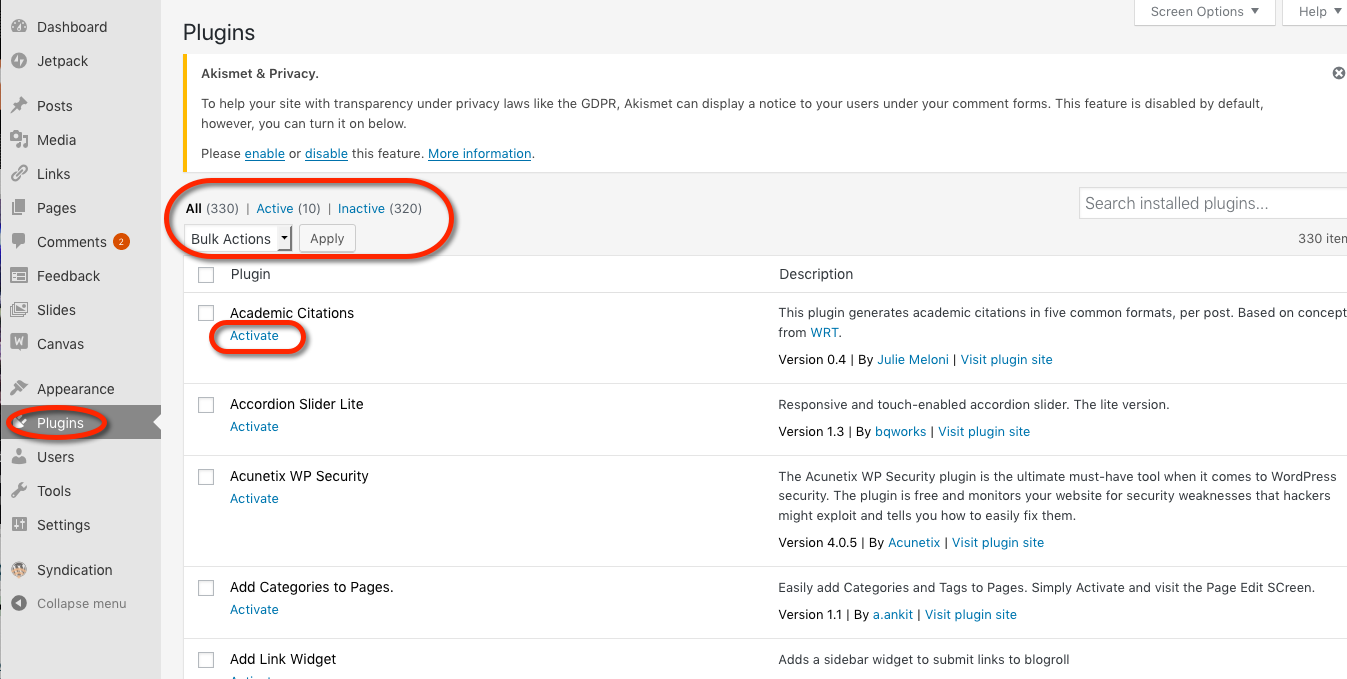Click the Add Link Widget plugin name
Image resolution: width=1347 pixels, height=679 pixels.
283,660
